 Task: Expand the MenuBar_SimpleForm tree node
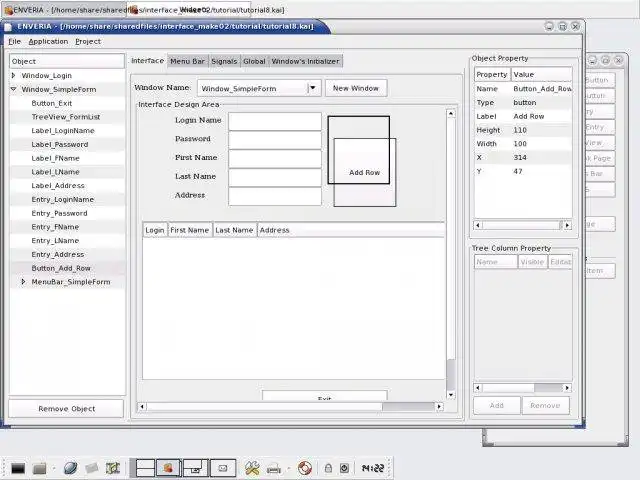pyautogui.click(x=23, y=282)
